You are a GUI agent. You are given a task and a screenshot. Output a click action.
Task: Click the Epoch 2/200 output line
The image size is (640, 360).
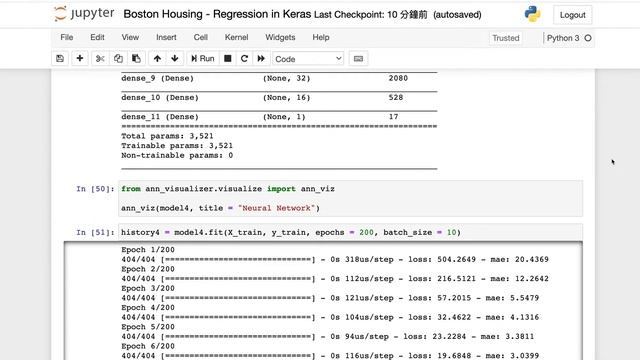coord(148,269)
